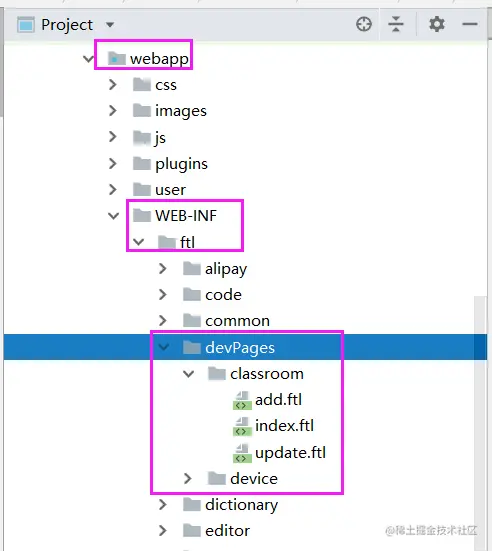Select the code folder icon

click(x=192, y=294)
